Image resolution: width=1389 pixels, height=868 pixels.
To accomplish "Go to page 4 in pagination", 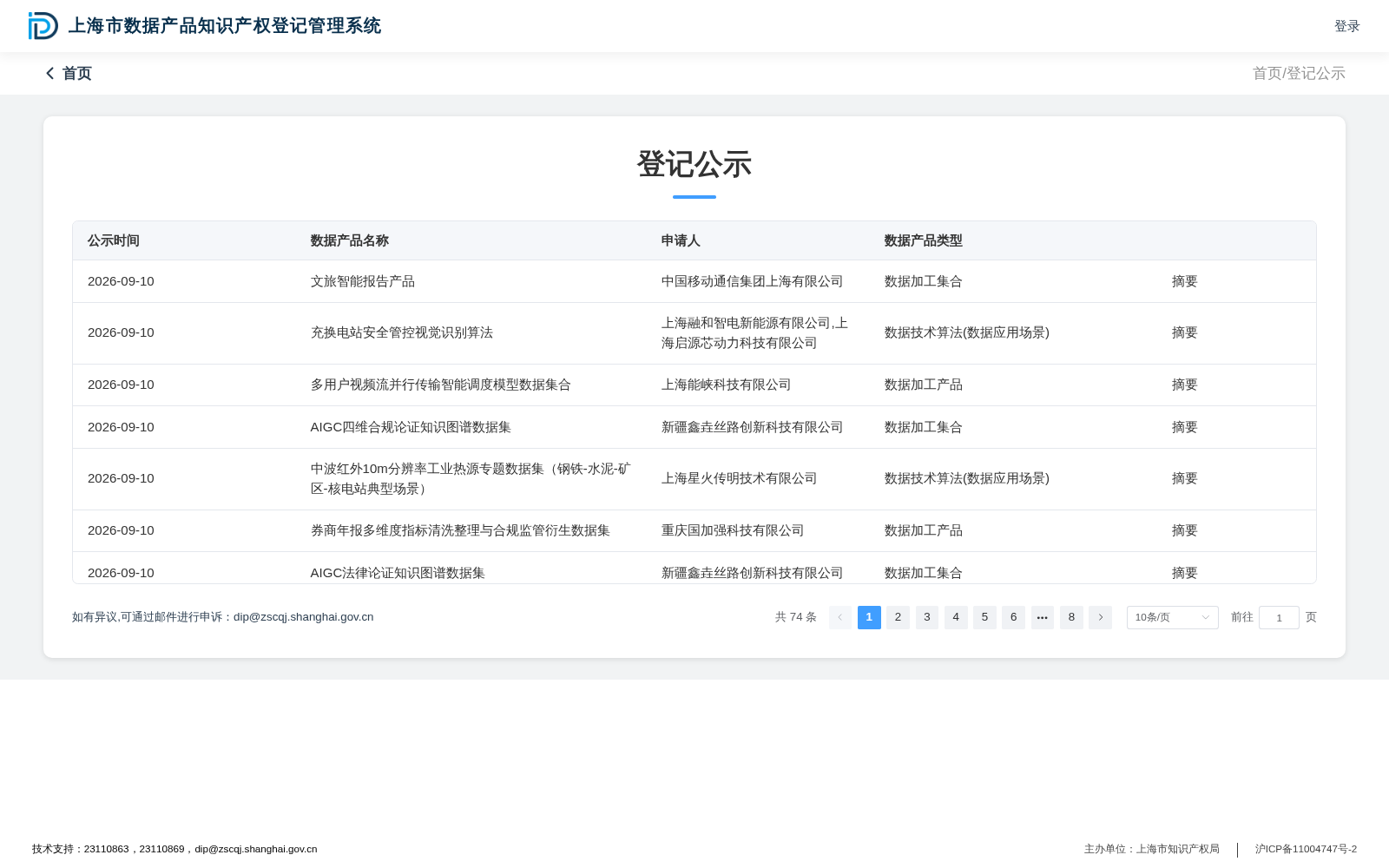I will 956,617.
